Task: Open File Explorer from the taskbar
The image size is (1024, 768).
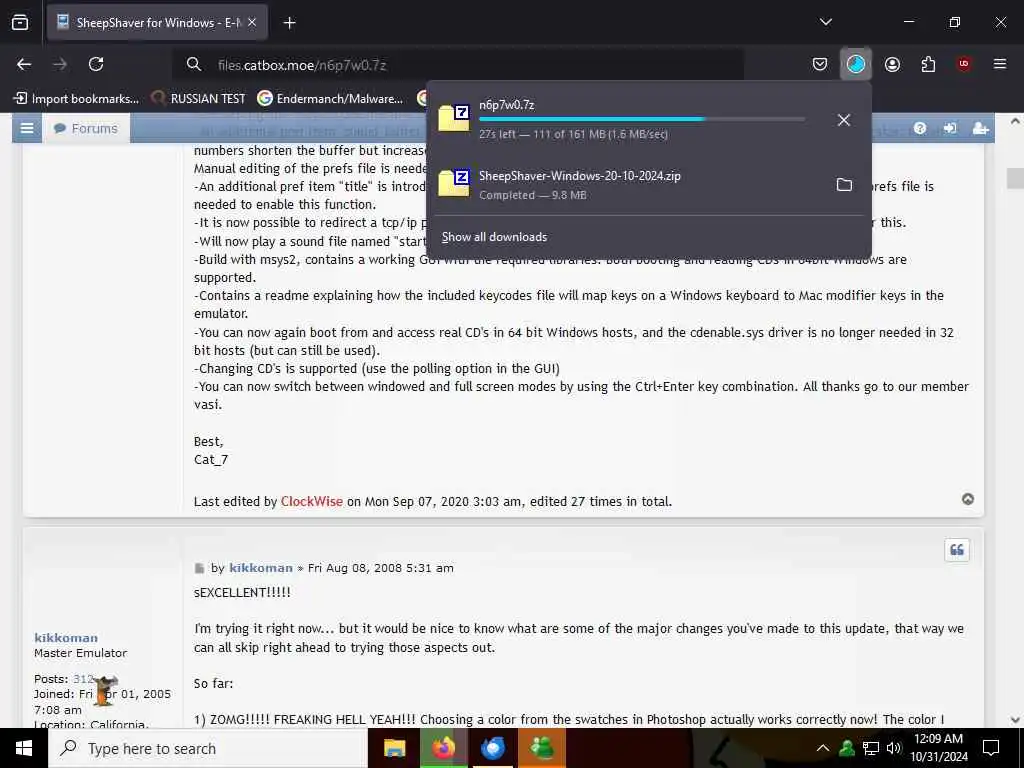Action: pos(394,748)
